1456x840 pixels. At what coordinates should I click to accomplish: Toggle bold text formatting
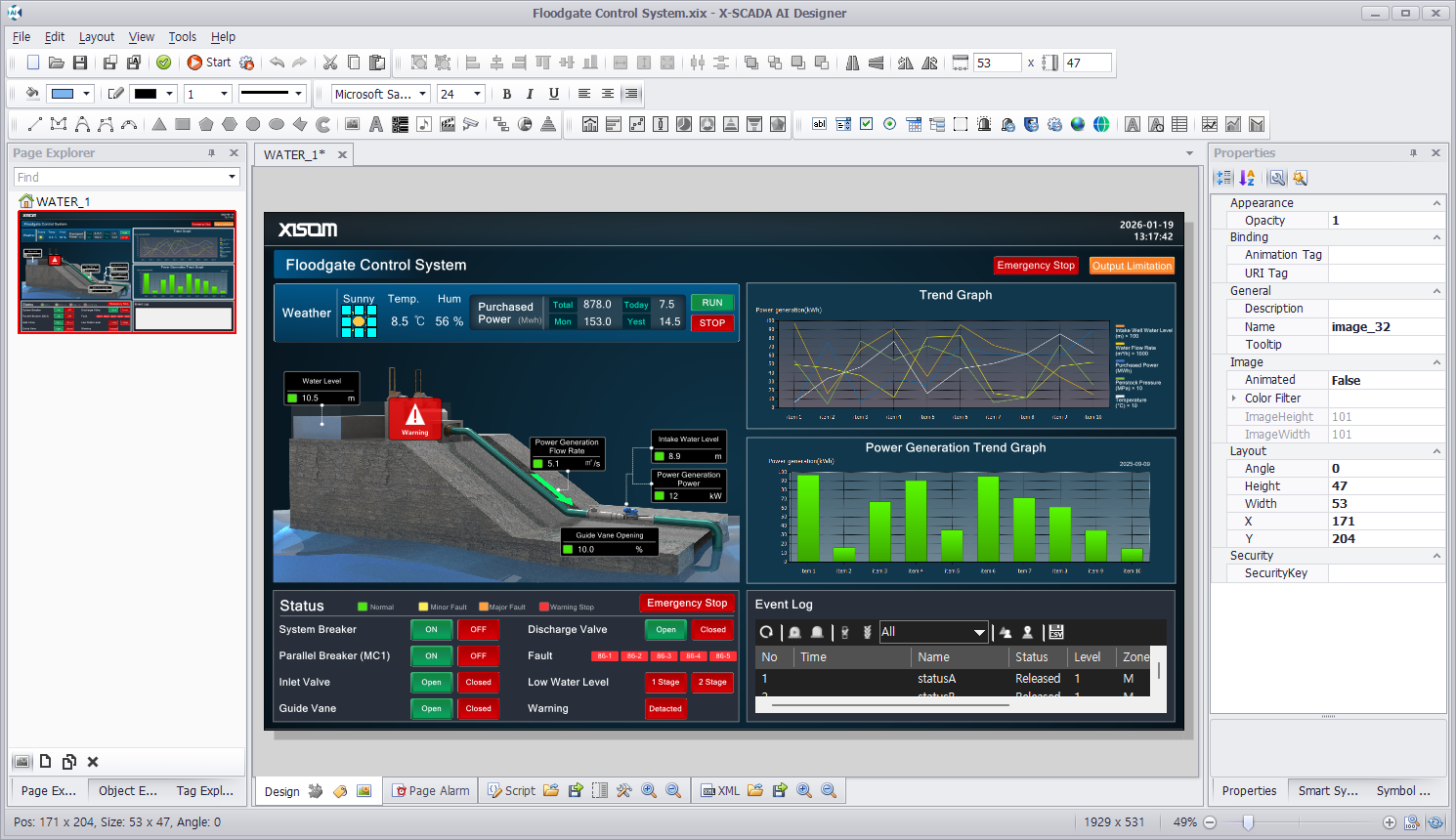coord(506,94)
